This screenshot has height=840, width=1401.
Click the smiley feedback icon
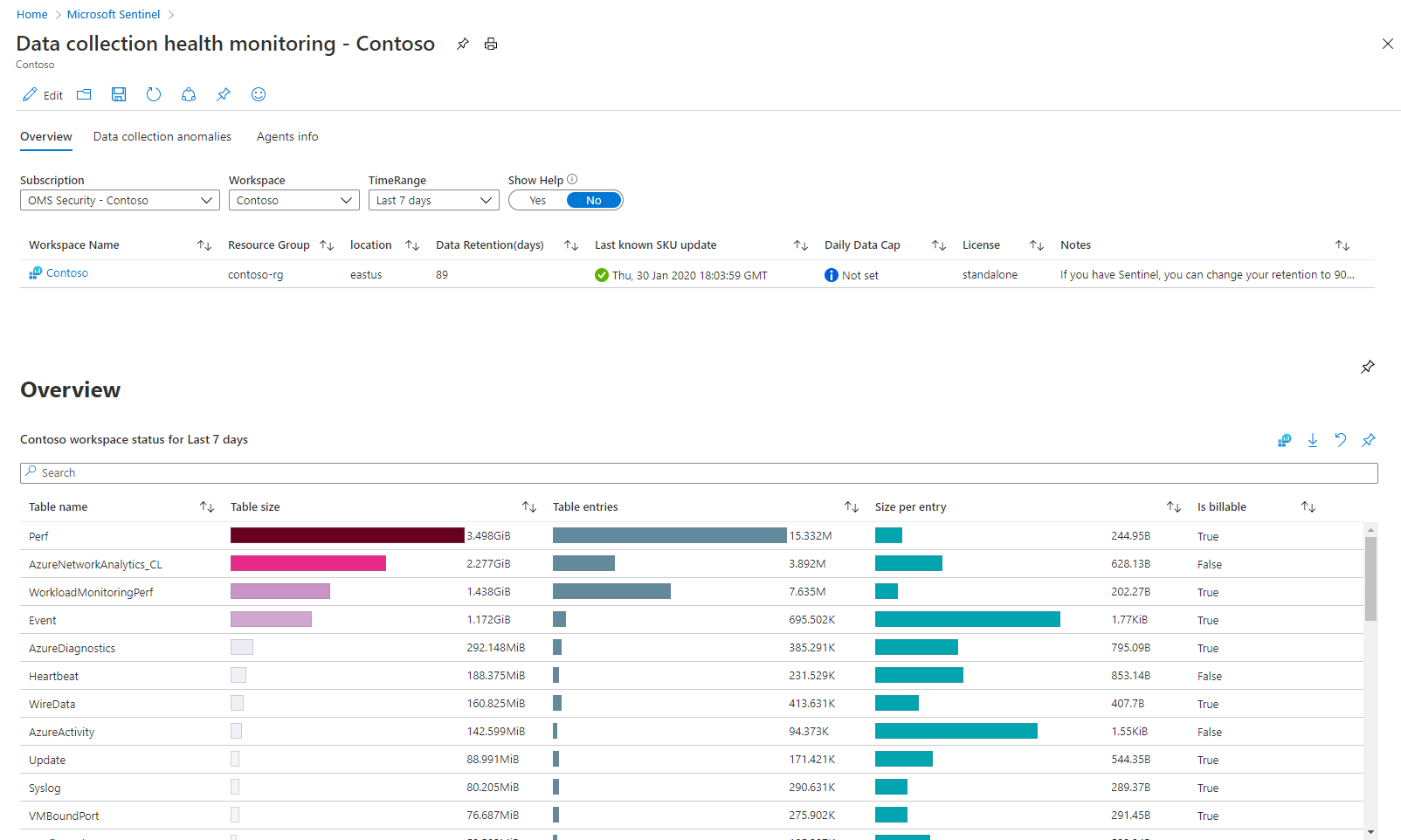coord(259,94)
